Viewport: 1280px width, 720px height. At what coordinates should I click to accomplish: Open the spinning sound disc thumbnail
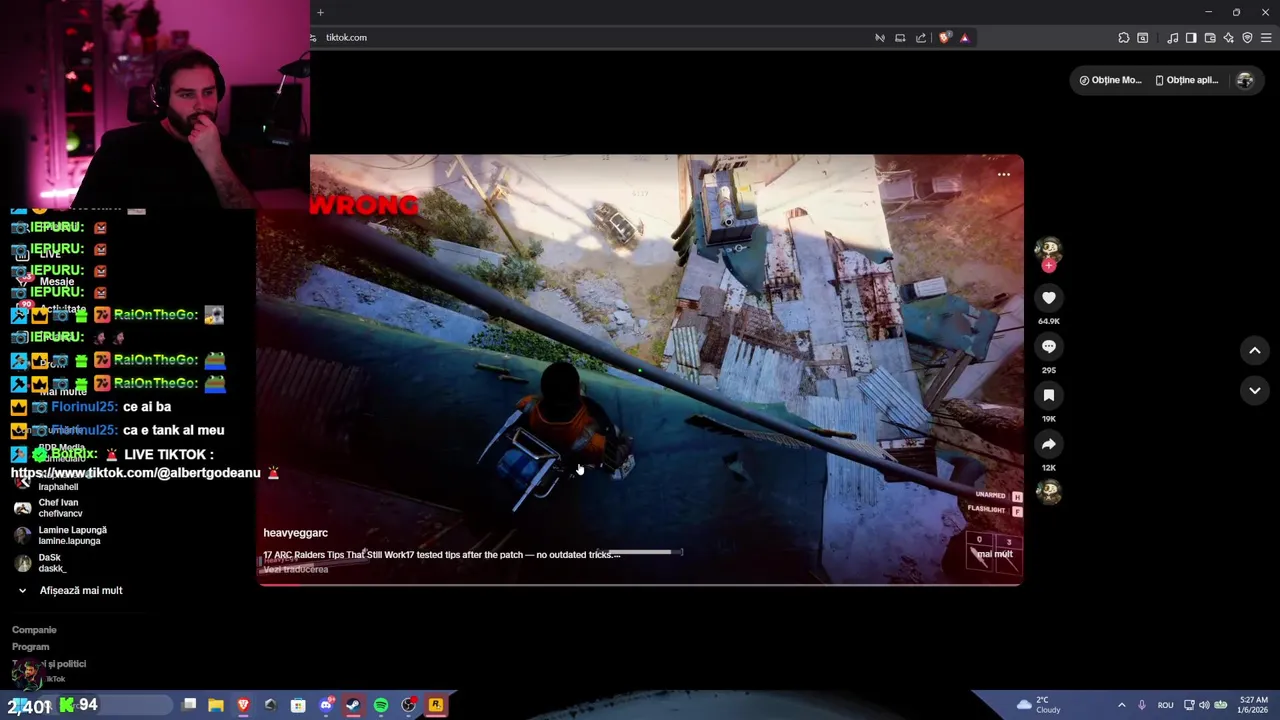point(1048,492)
